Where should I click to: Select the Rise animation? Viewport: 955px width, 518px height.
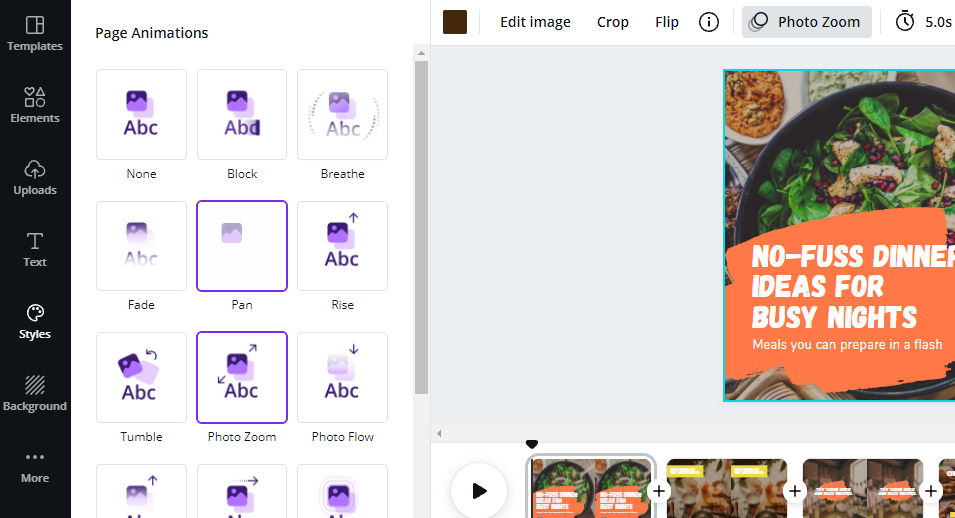click(342, 246)
